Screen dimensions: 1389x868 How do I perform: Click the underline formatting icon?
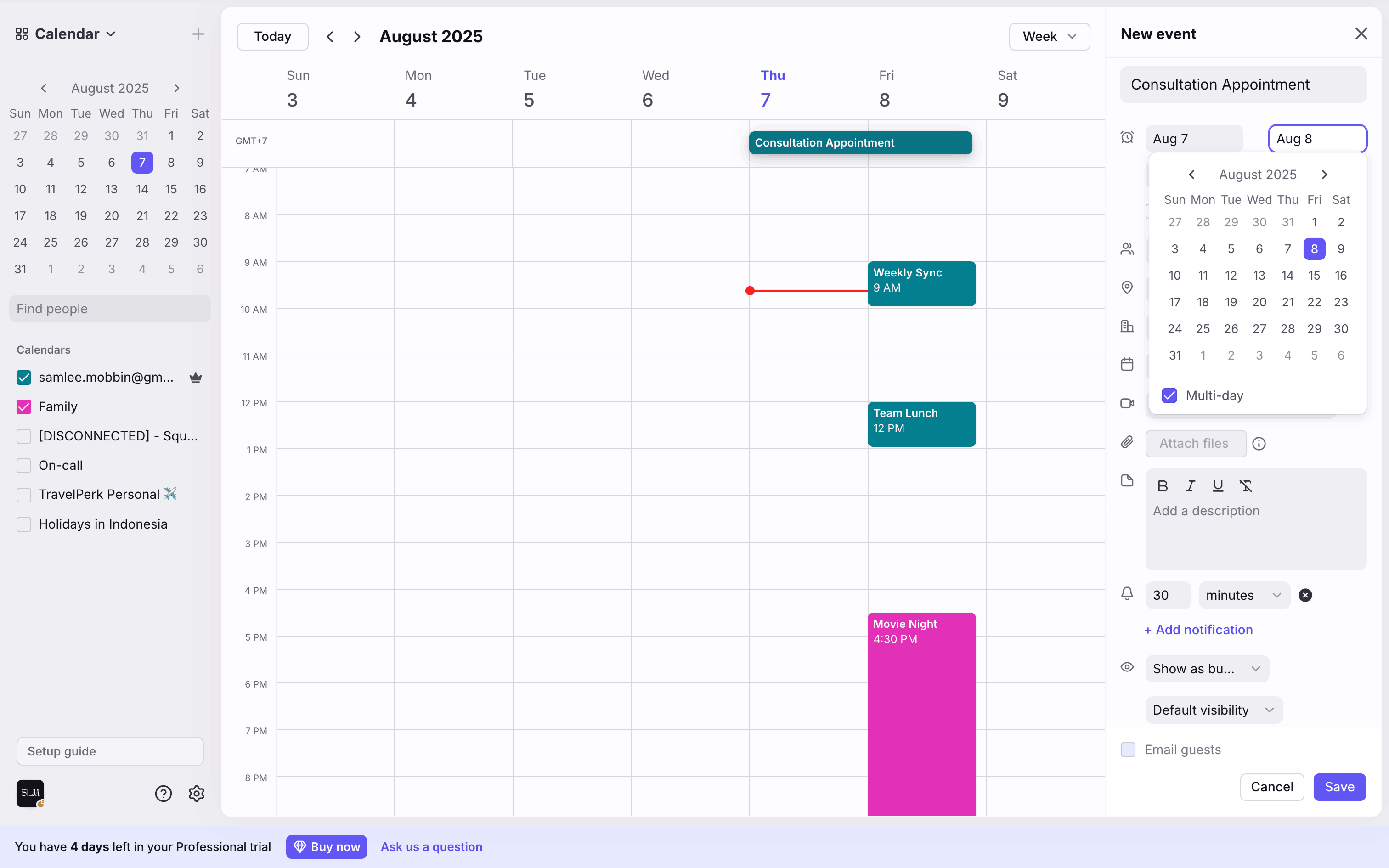point(1217,486)
